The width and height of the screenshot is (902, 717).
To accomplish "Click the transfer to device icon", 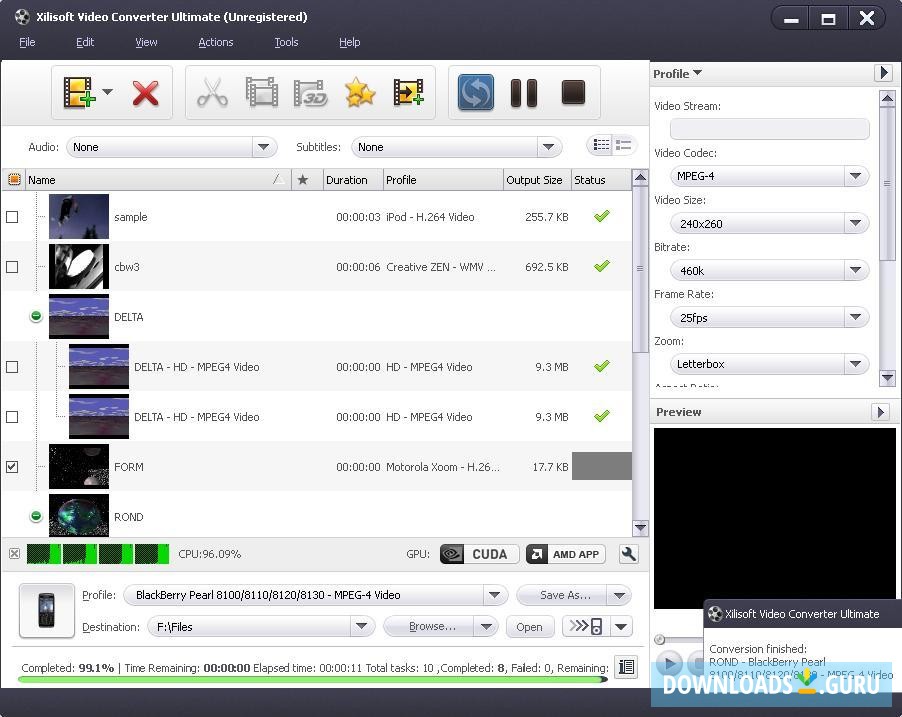I will coord(586,626).
